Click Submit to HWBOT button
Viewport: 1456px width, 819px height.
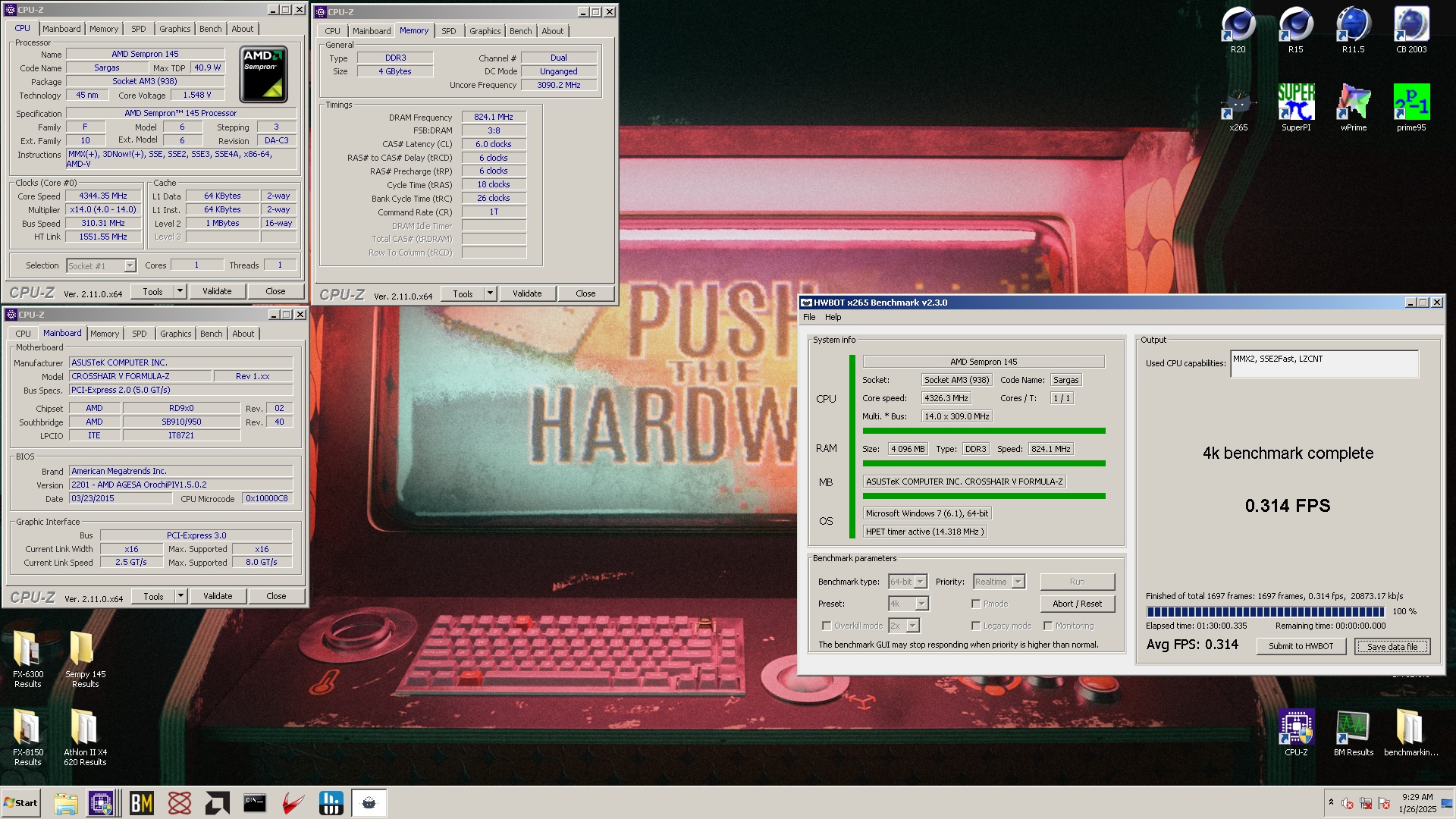pyautogui.click(x=1301, y=646)
